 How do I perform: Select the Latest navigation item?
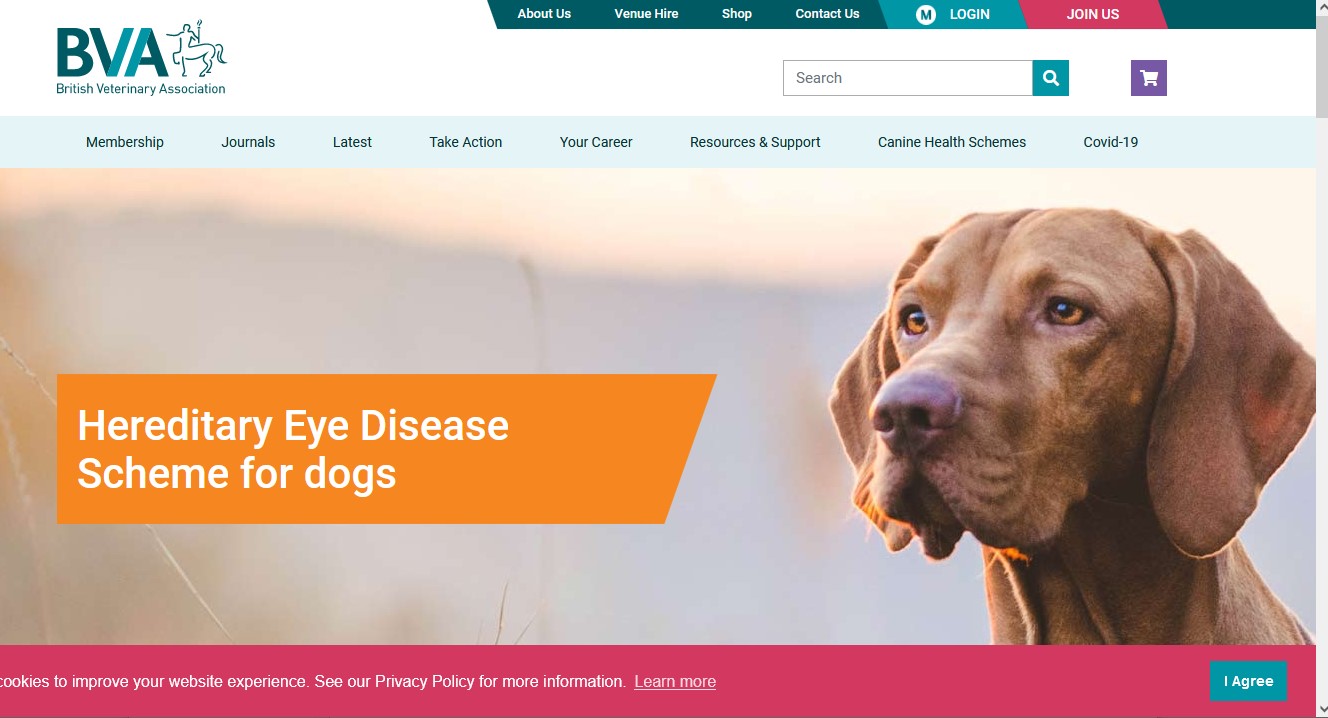352,142
